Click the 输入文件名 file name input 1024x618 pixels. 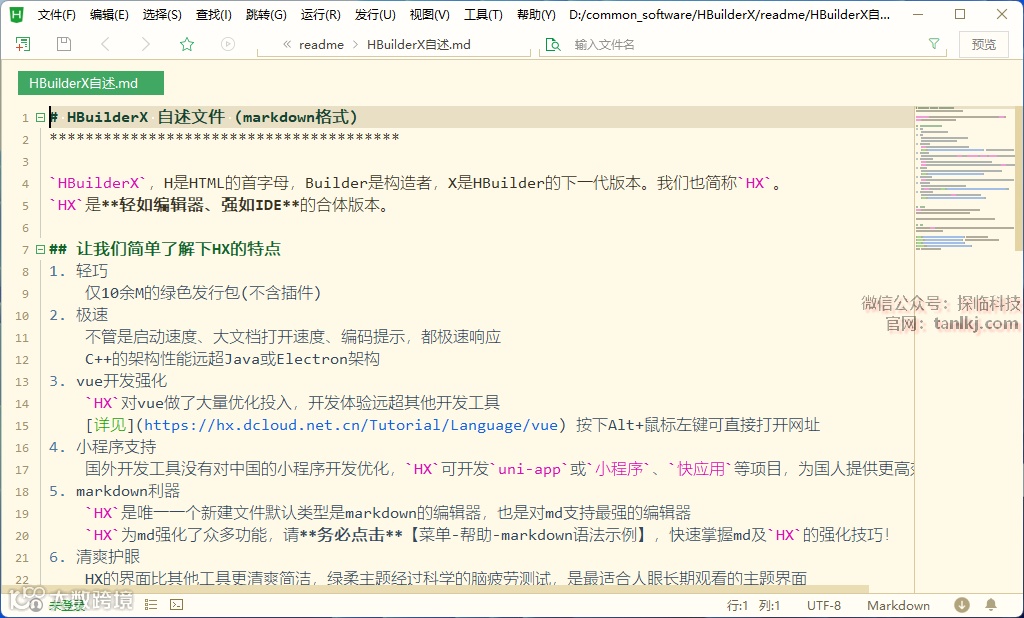(x=744, y=44)
